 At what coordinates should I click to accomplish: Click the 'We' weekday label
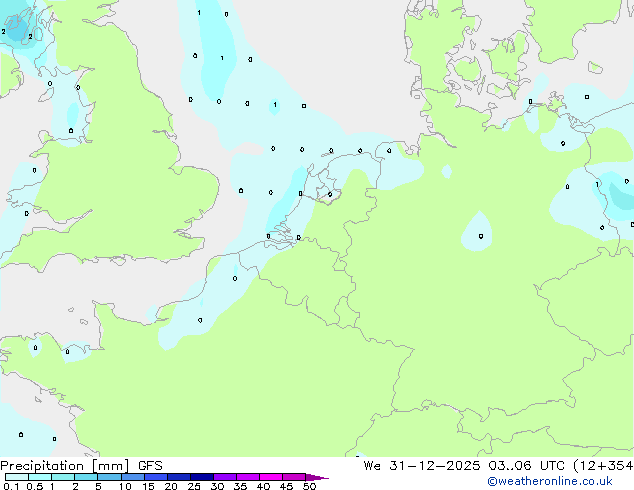click(x=372, y=466)
